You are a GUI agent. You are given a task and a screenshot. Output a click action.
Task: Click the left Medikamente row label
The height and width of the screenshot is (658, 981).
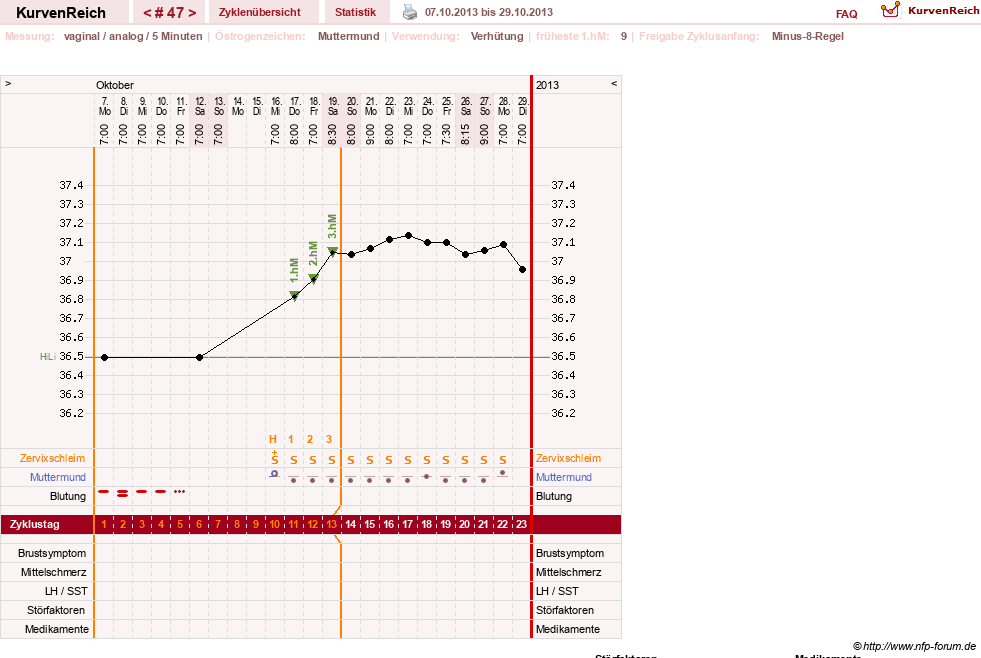(57, 629)
